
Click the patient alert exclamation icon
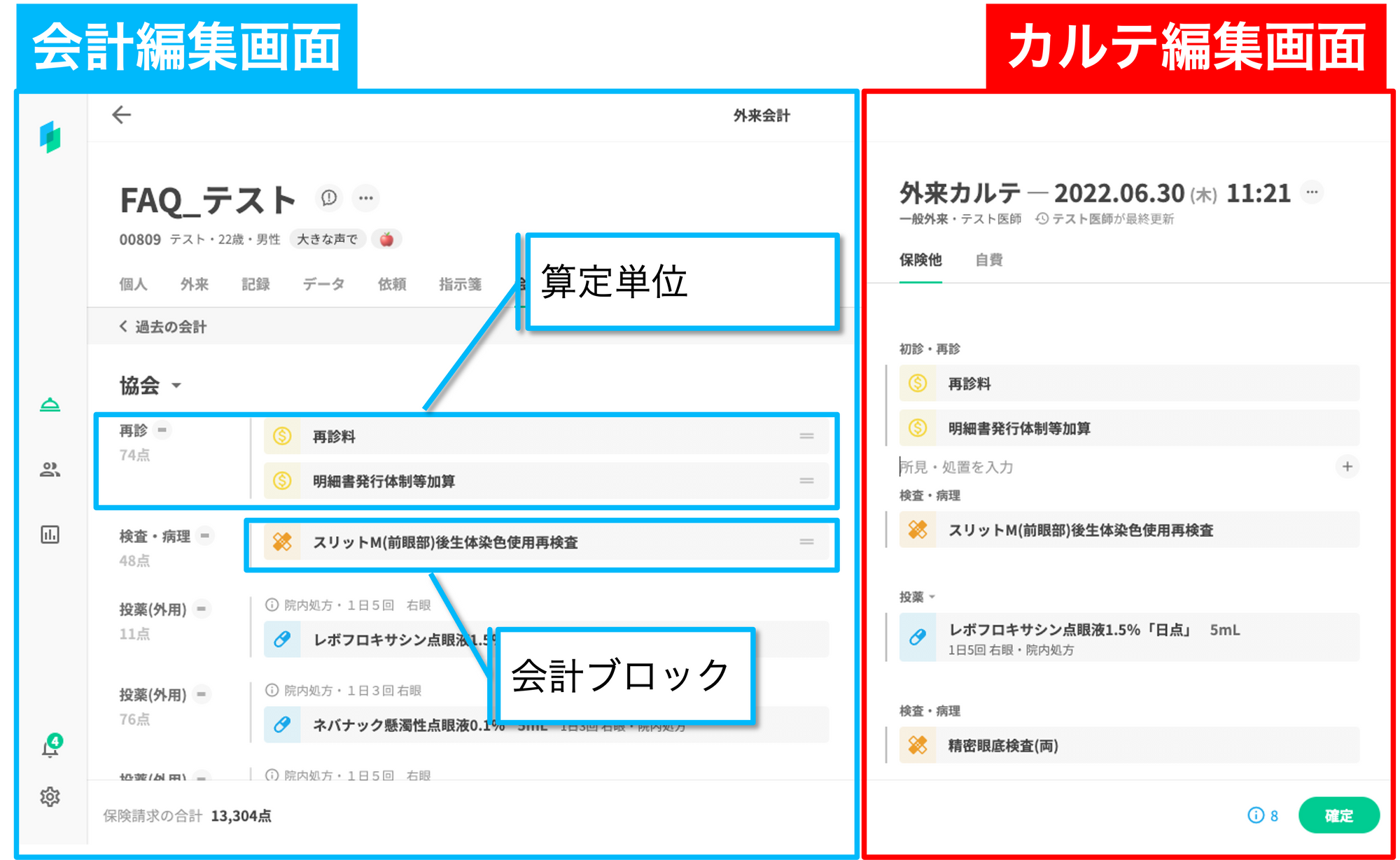click(x=329, y=198)
